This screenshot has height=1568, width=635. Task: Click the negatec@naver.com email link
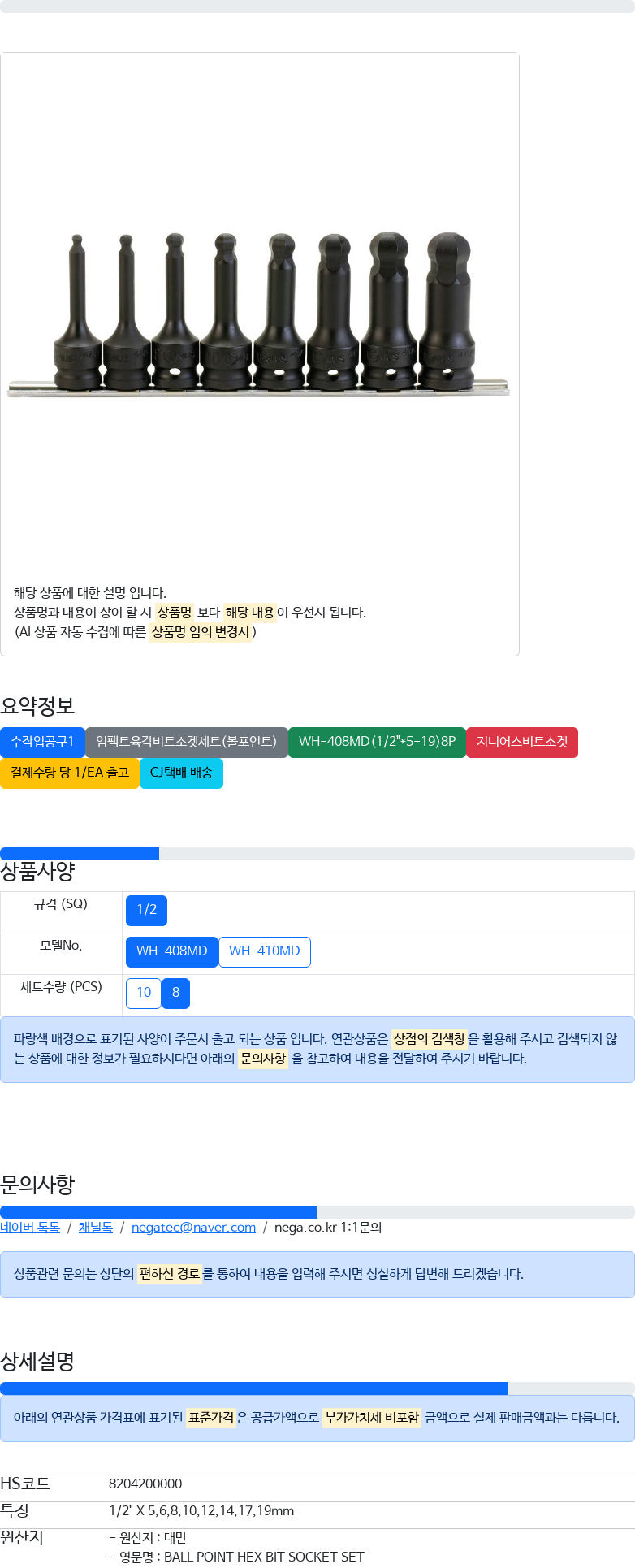(193, 1228)
